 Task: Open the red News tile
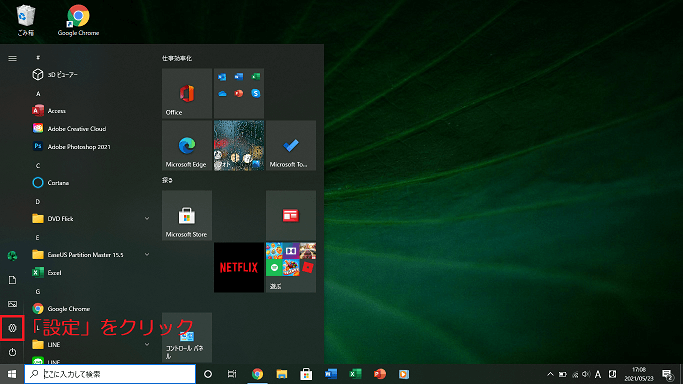(x=291, y=215)
